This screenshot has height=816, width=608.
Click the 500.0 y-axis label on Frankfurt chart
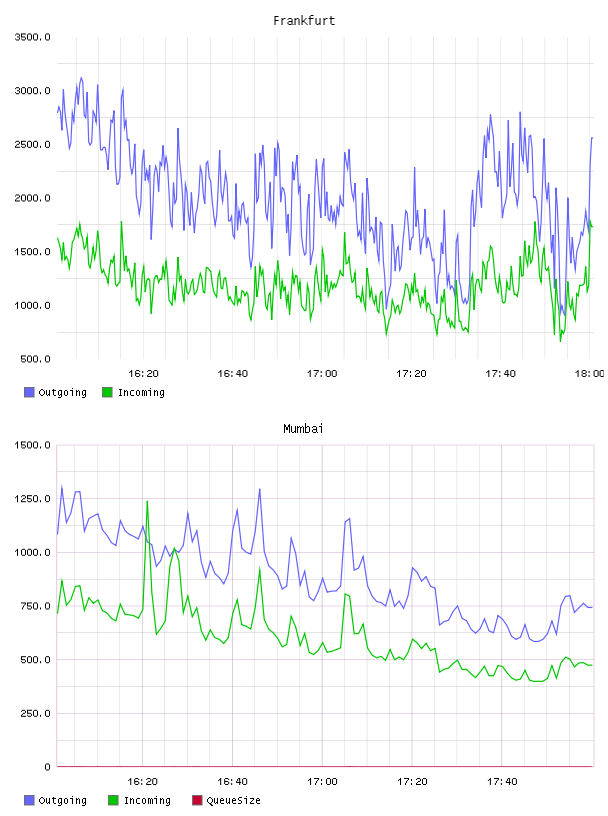click(x=35, y=359)
